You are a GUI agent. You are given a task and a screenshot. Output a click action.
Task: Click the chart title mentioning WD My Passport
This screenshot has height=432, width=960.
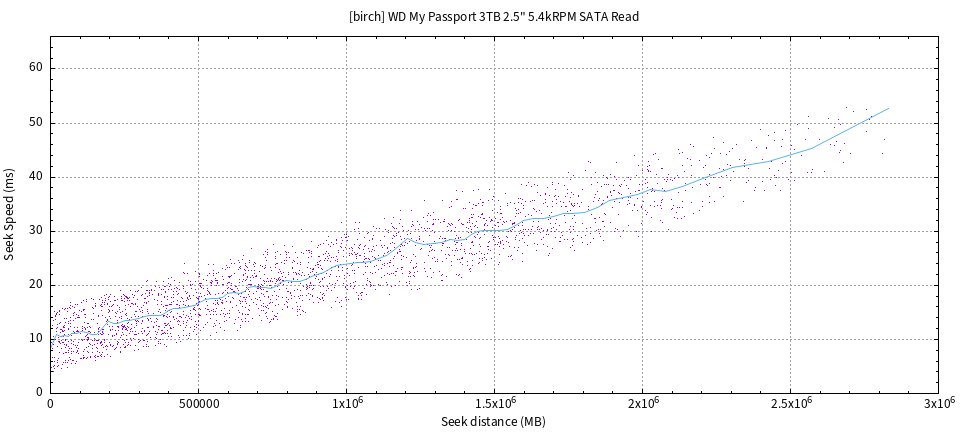493,16
